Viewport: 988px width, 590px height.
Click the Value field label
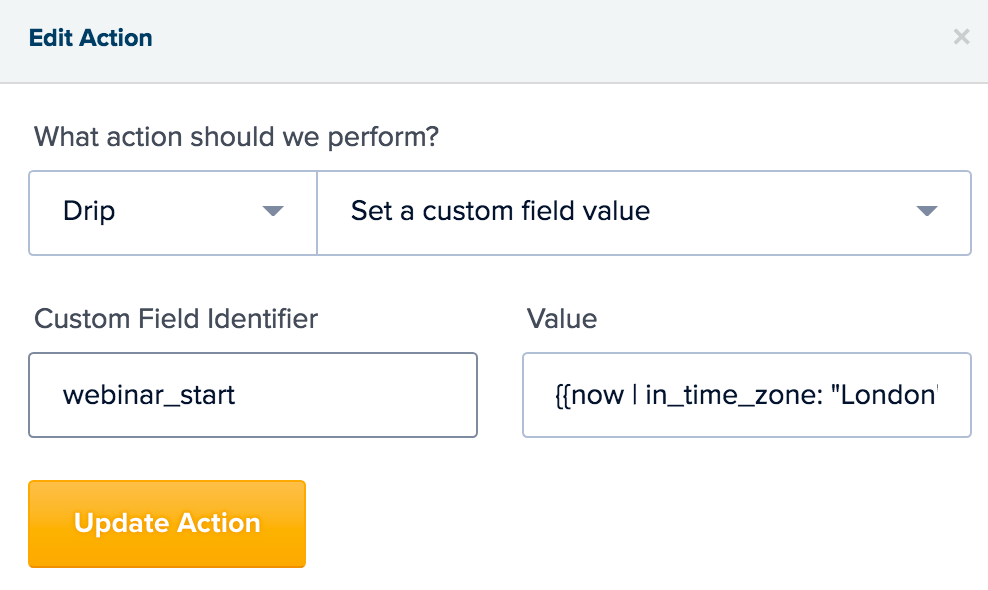(x=562, y=318)
